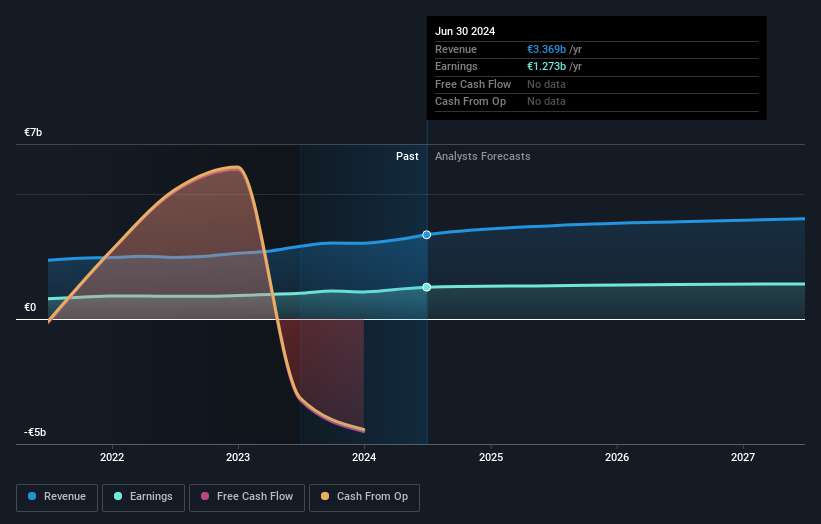Toggle the Free Cash Flow legend button
Image resolution: width=821 pixels, height=524 pixels.
coord(247,497)
